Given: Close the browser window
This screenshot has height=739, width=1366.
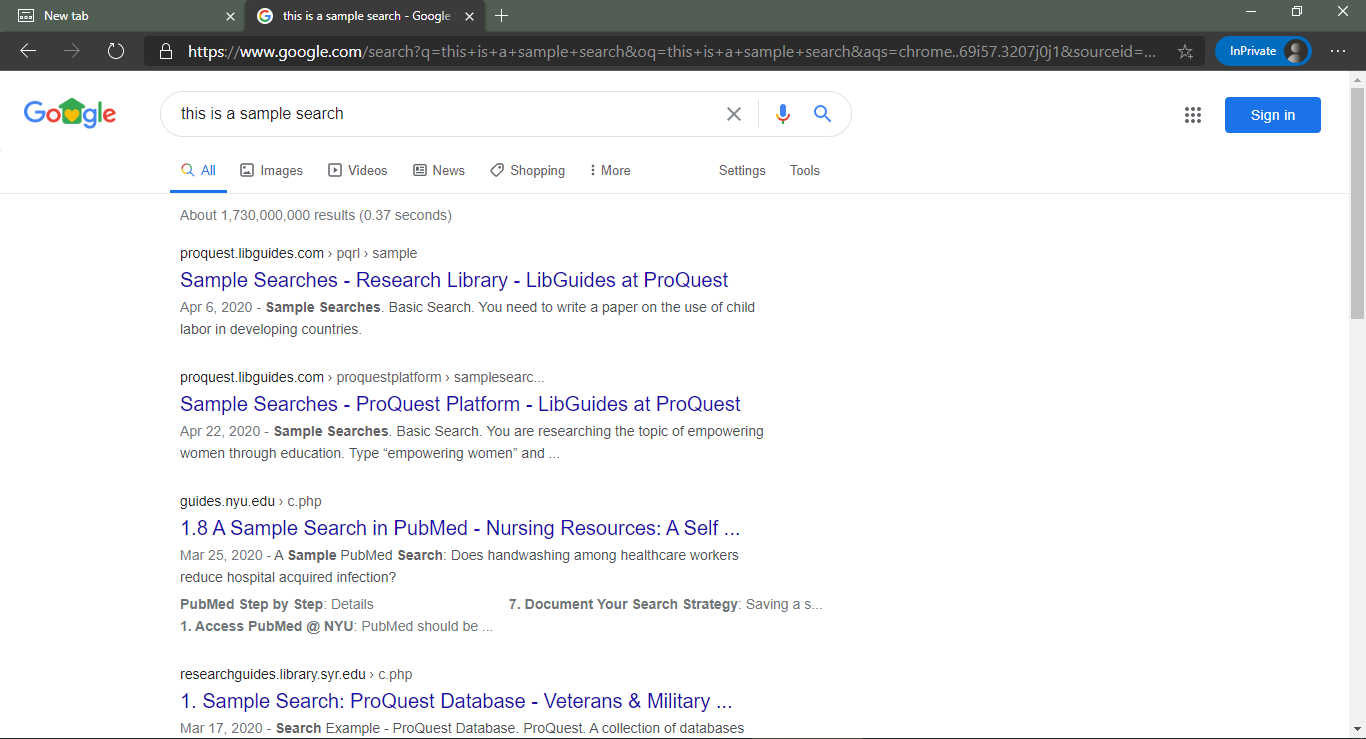Looking at the screenshot, I should point(1343,11).
